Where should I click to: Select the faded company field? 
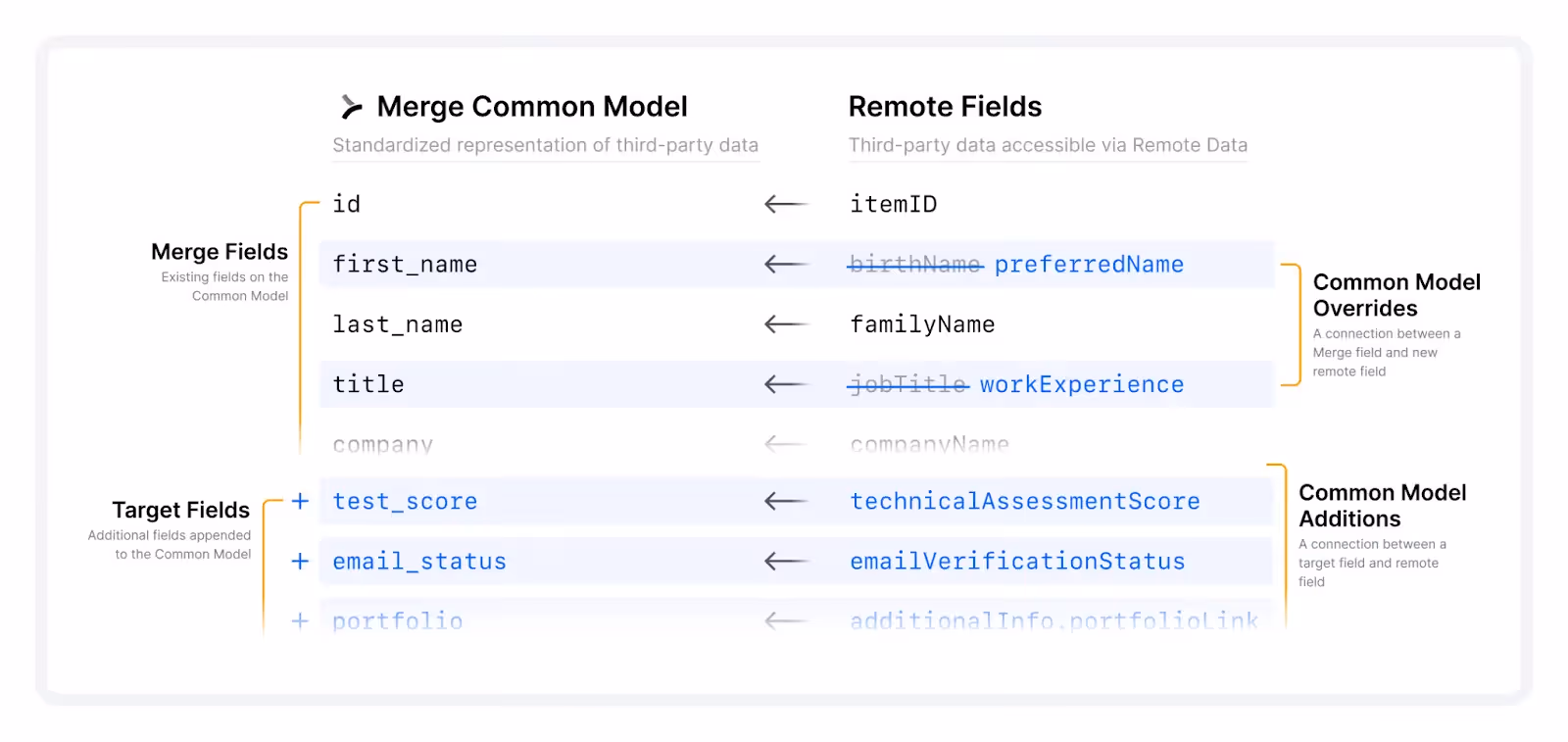point(382,445)
